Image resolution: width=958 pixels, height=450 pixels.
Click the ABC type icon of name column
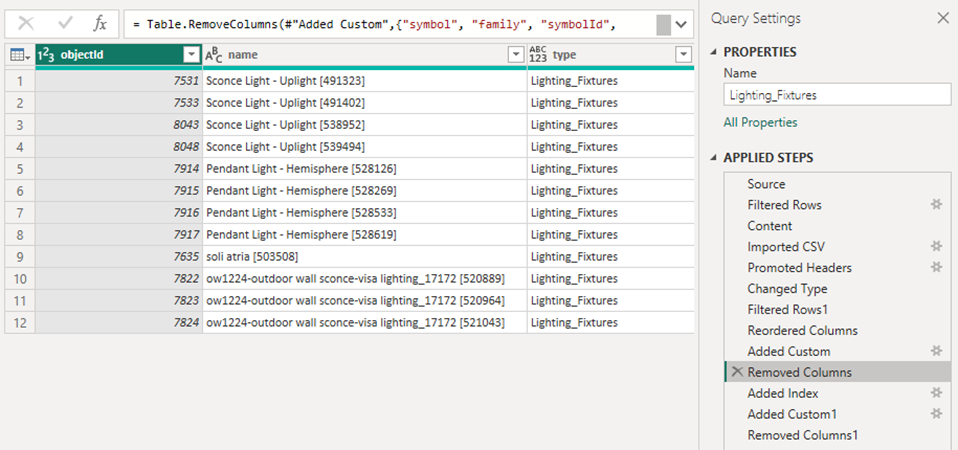(213, 55)
